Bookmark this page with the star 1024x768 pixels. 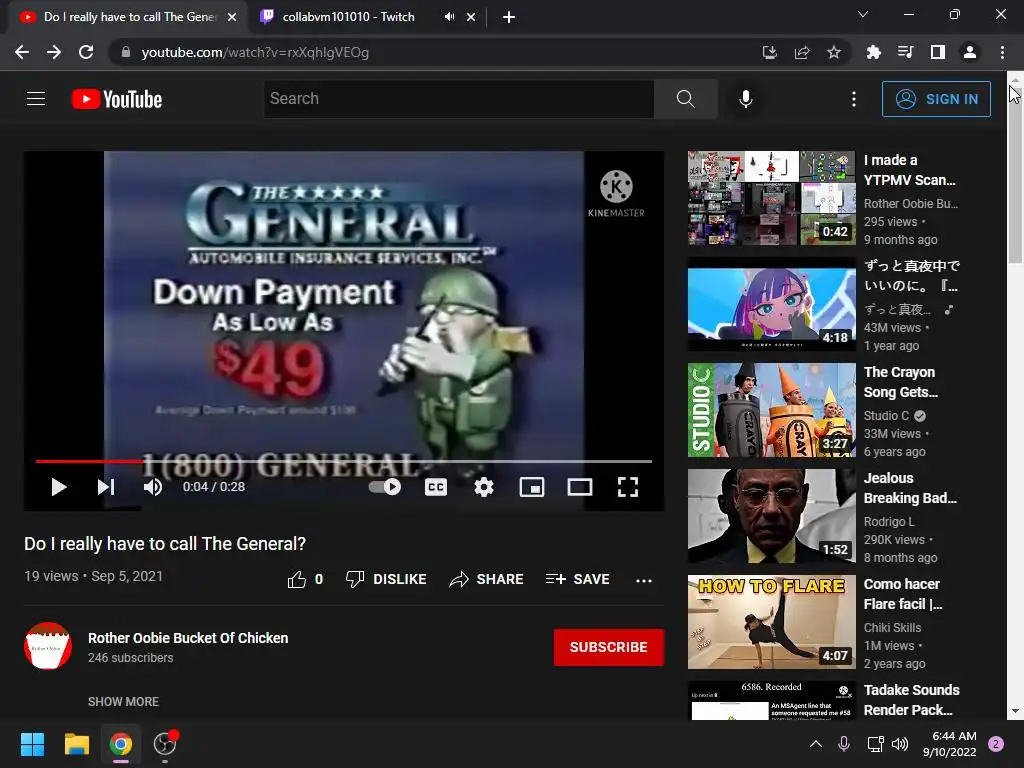click(833, 52)
